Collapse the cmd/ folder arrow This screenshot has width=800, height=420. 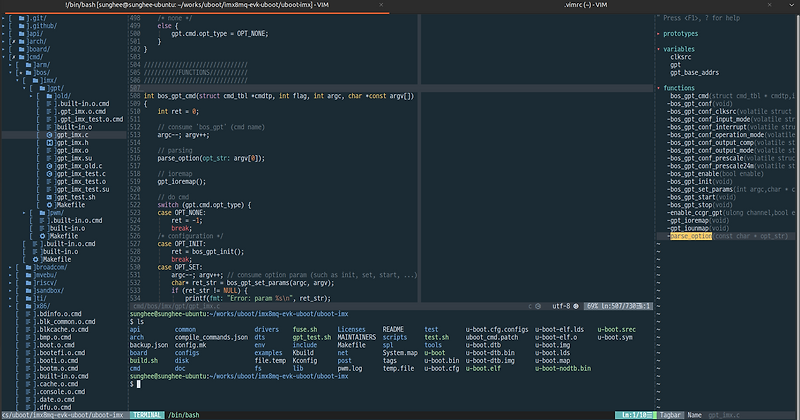[x=4, y=57]
